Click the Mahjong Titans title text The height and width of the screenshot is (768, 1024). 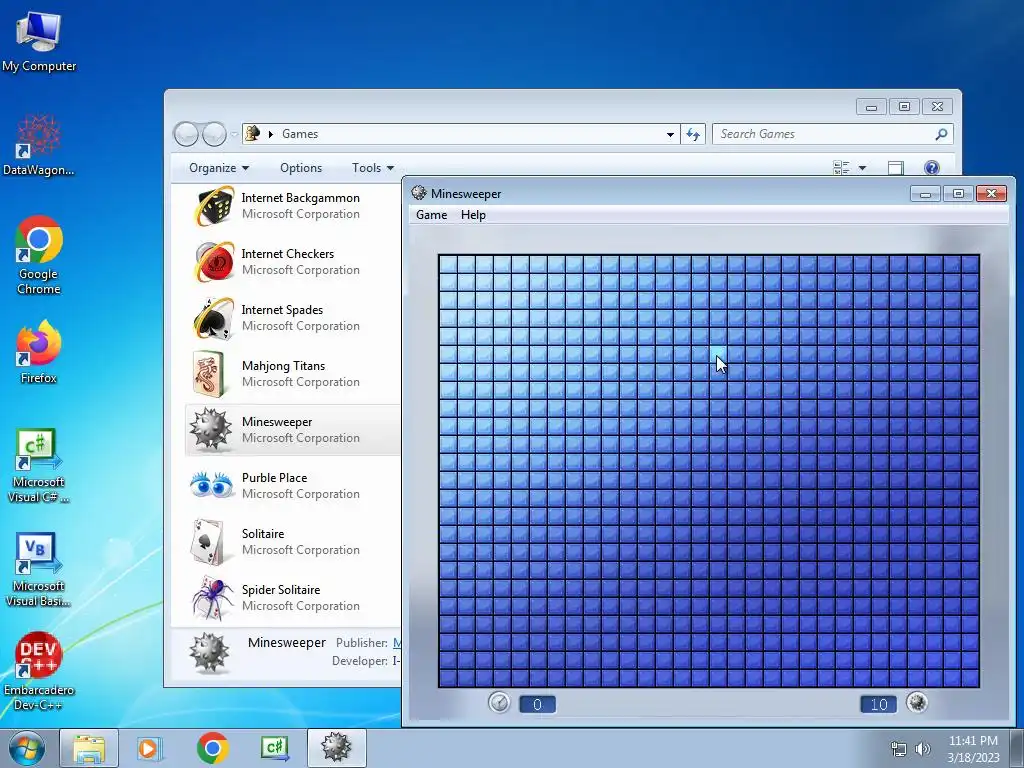(283, 366)
